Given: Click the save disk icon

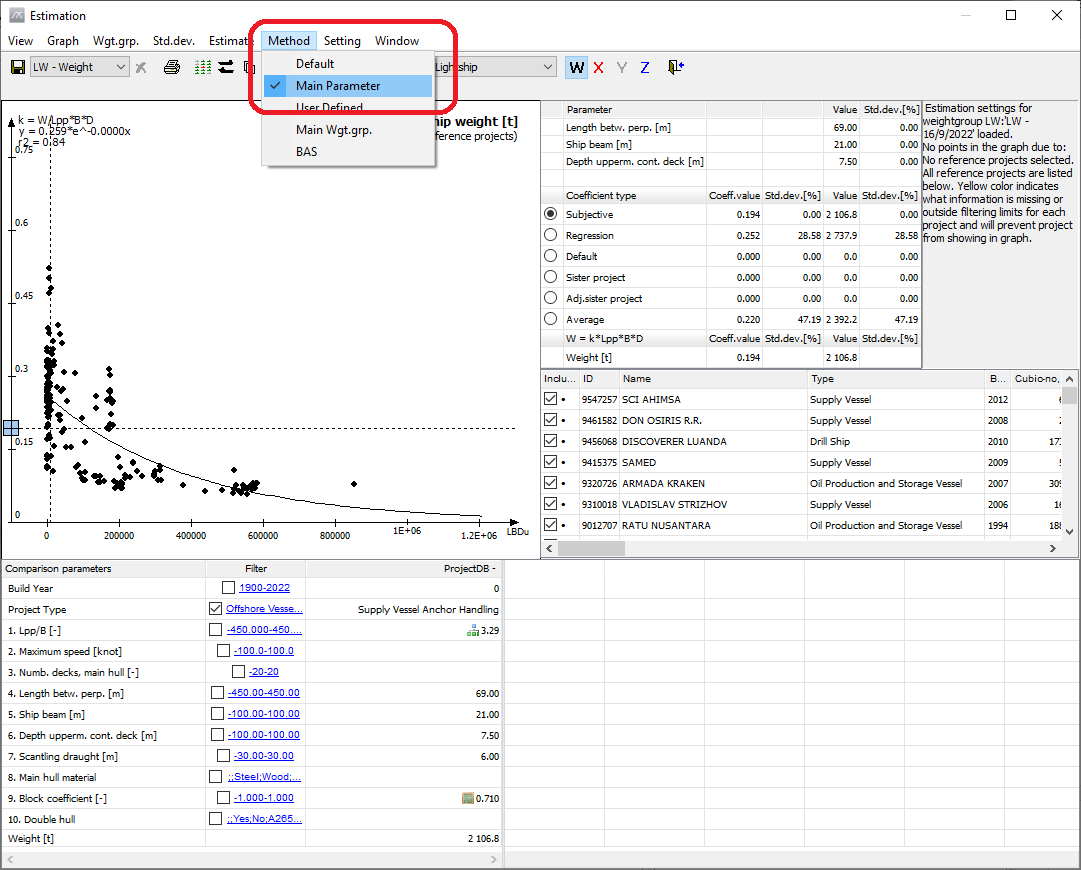Looking at the screenshot, I should pyautogui.click(x=17, y=67).
